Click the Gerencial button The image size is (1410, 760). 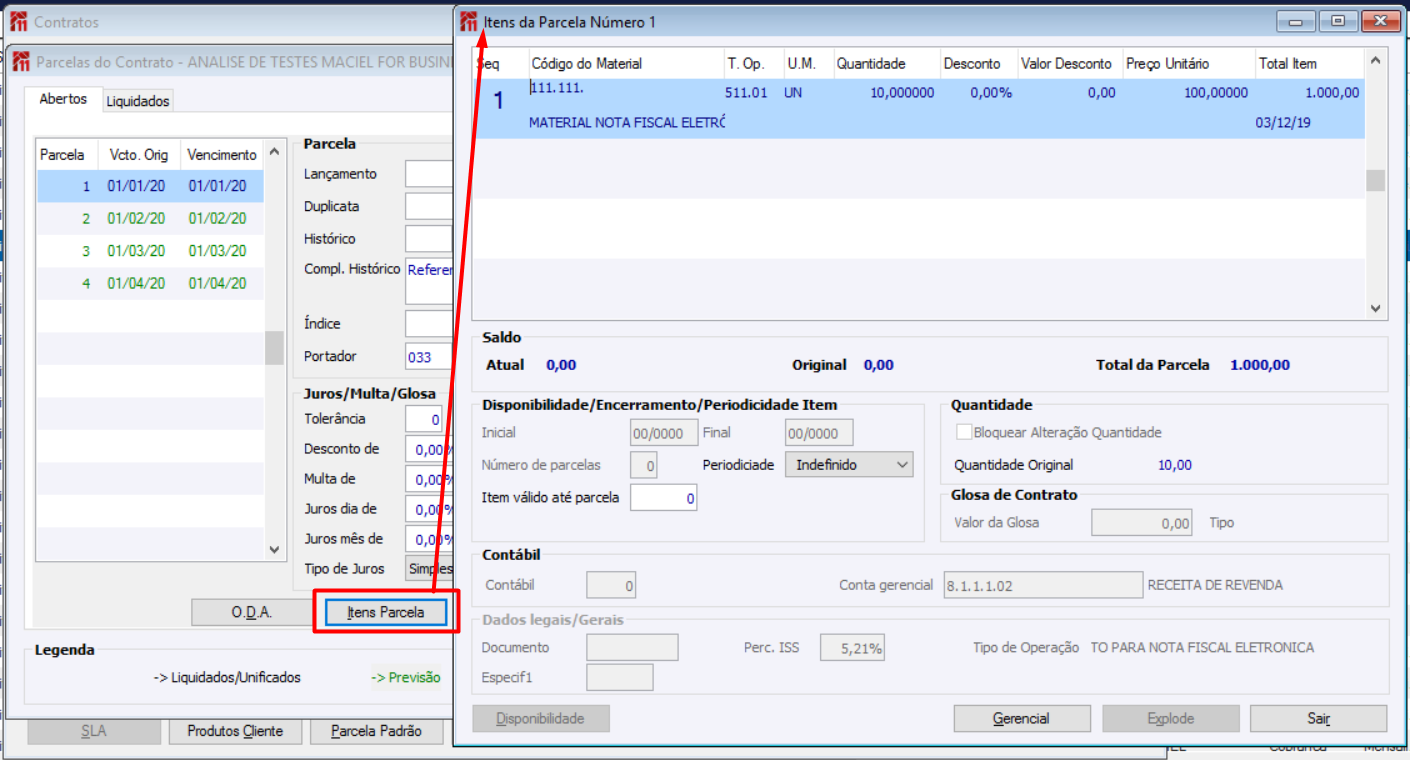click(1022, 718)
